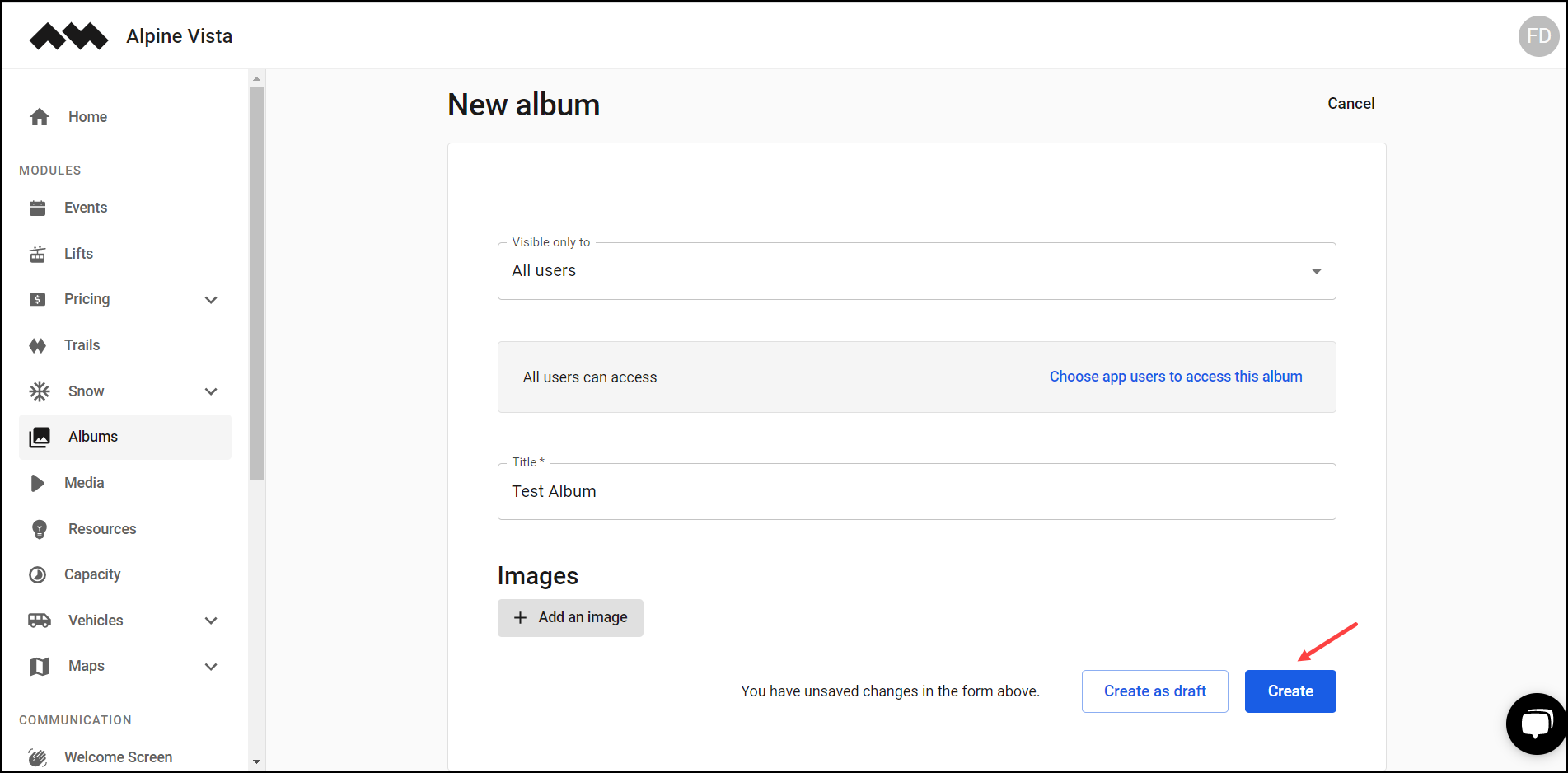Expand the Pricing section
This screenshot has height=773, width=1568.
[x=211, y=299]
